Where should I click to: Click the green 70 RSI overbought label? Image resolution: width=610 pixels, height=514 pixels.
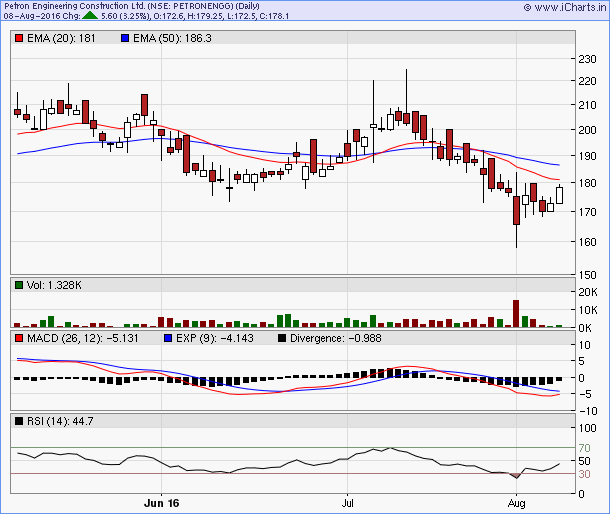point(585,448)
